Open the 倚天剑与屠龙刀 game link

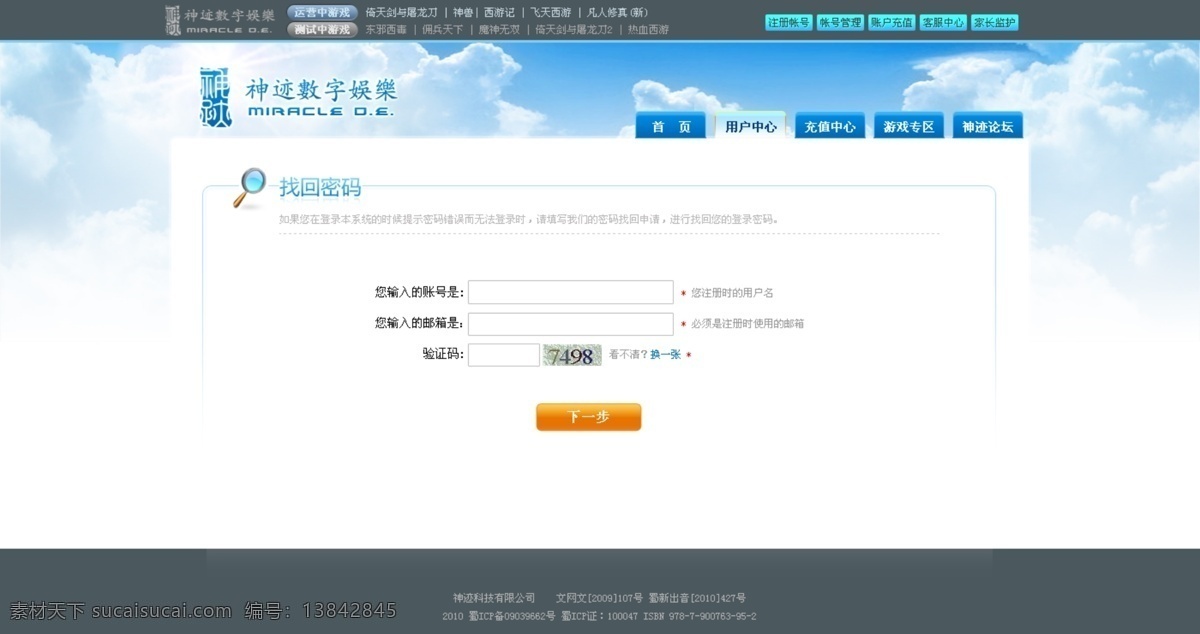click(x=402, y=13)
